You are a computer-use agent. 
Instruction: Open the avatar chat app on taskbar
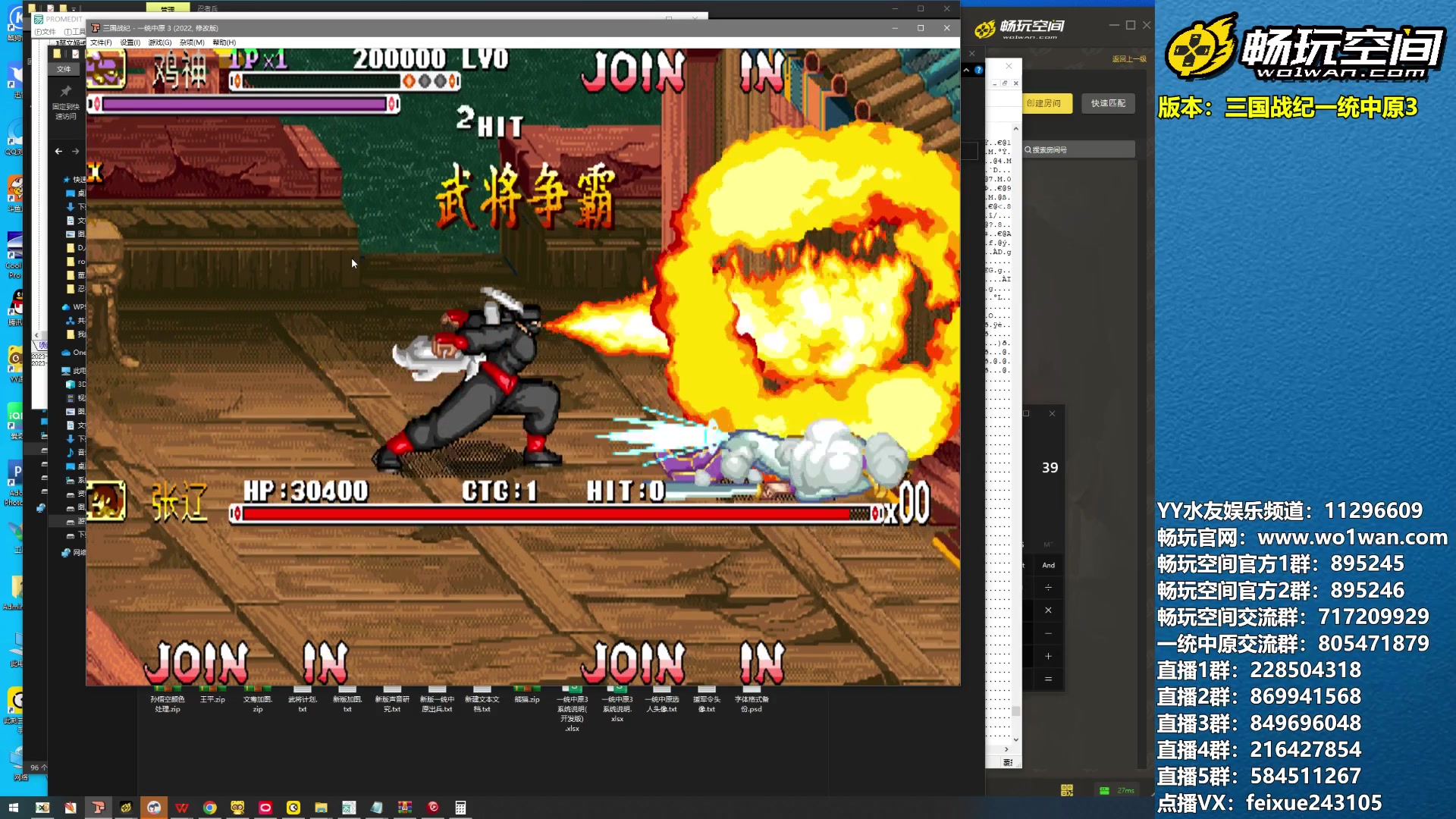click(x=154, y=808)
